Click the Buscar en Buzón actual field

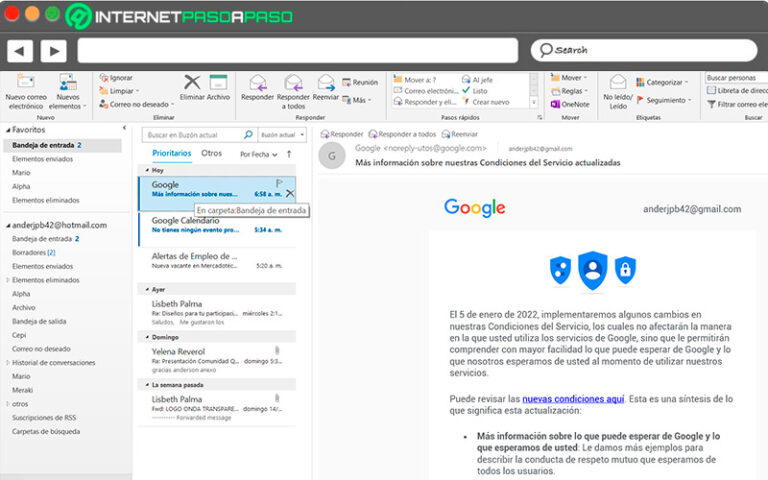coord(192,135)
